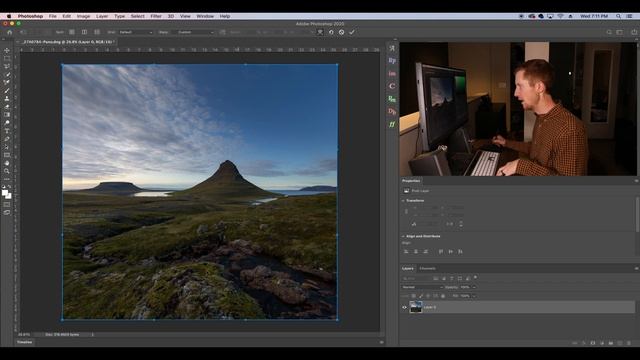Cancel the transform
This screenshot has width=640, height=360.
point(342,32)
